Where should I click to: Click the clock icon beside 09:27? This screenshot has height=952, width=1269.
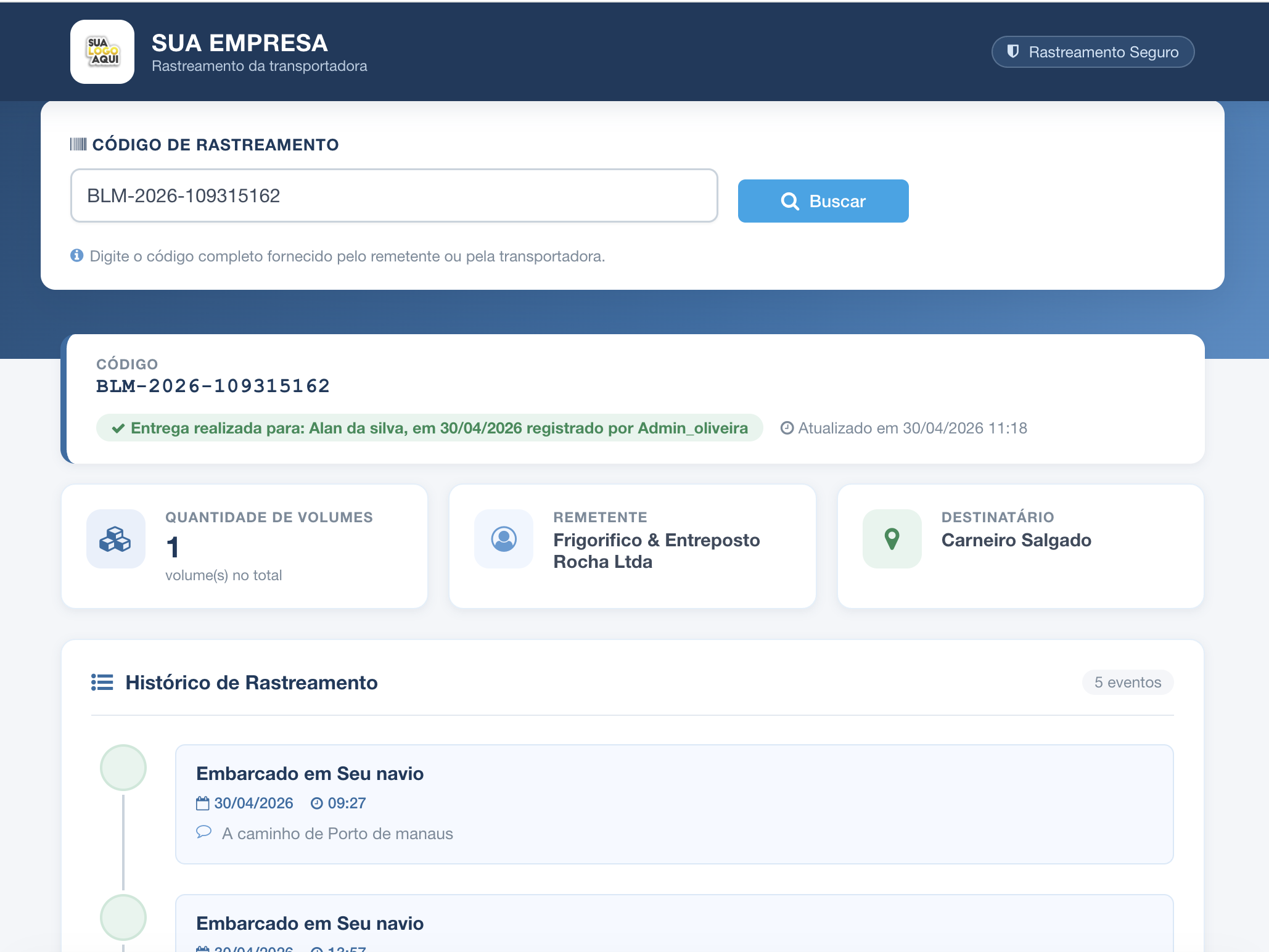[317, 803]
